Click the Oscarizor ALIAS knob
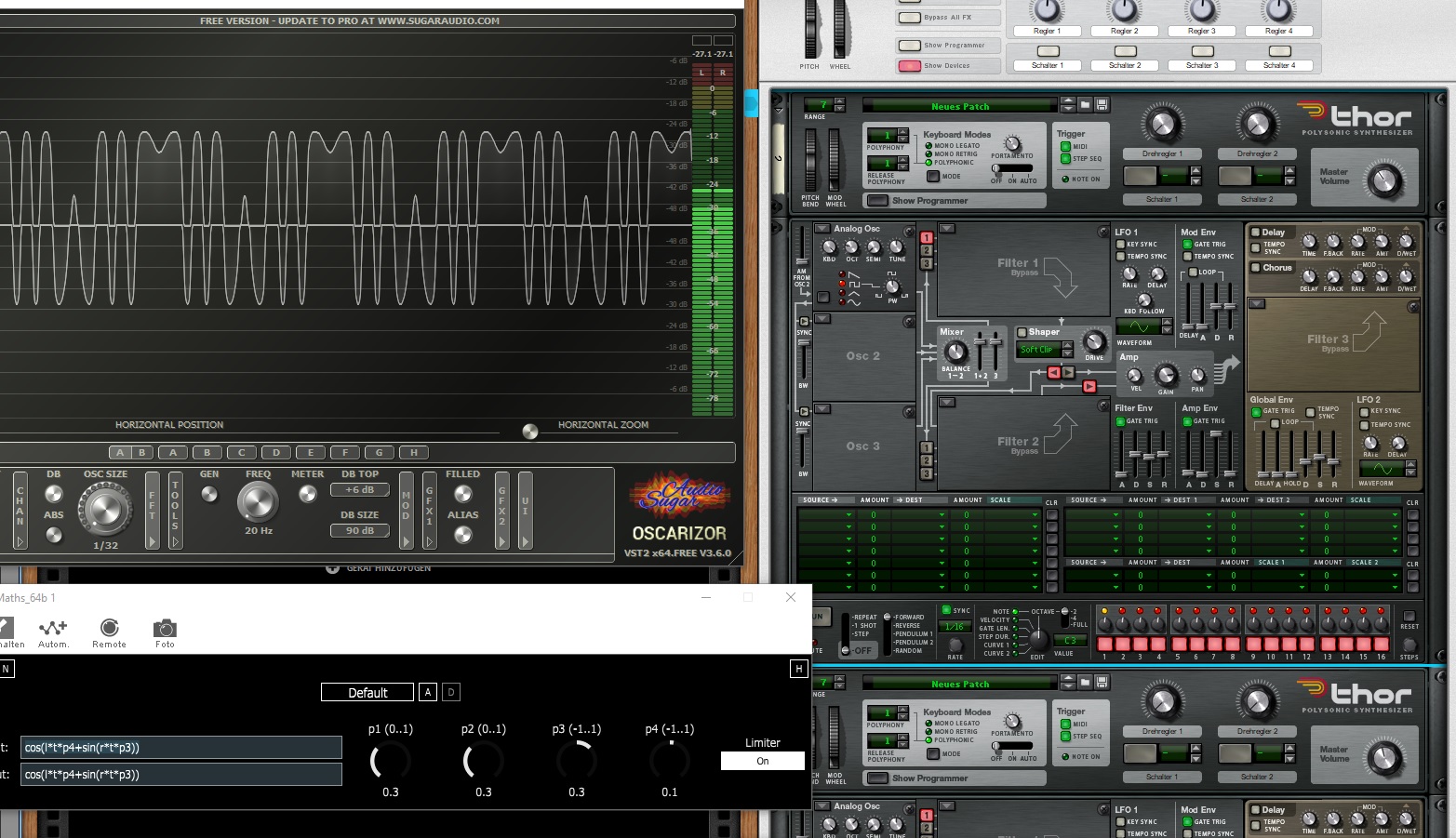Screen dimensions: 1456x838 pyautogui.click(x=462, y=535)
